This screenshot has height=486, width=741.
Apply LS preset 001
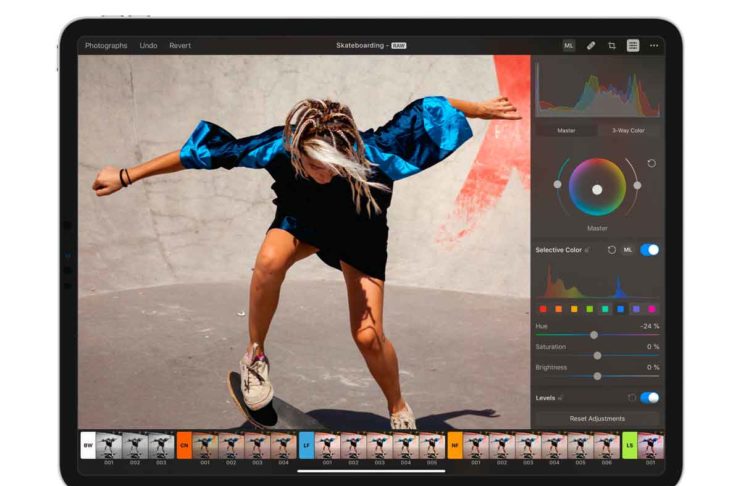tap(651, 445)
